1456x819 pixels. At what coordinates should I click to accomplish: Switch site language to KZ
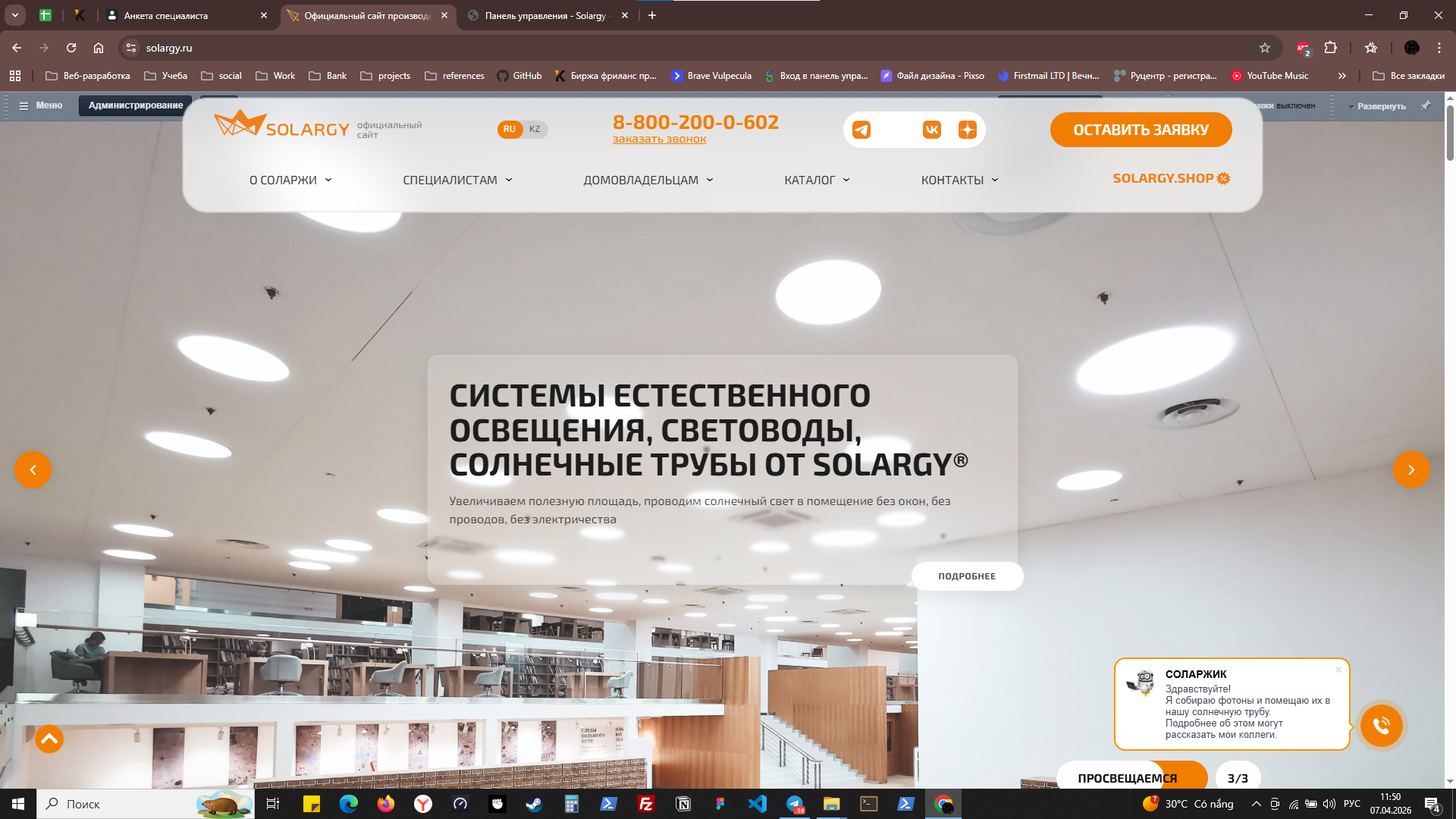[535, 129]
